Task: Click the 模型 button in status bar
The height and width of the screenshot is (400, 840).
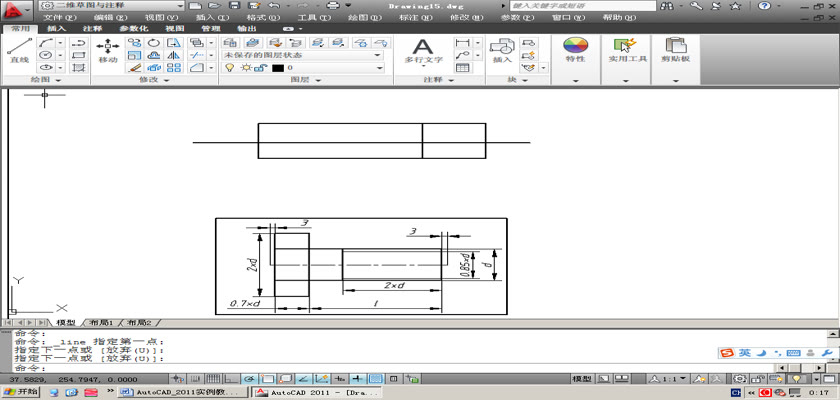Action: [581, 379]
